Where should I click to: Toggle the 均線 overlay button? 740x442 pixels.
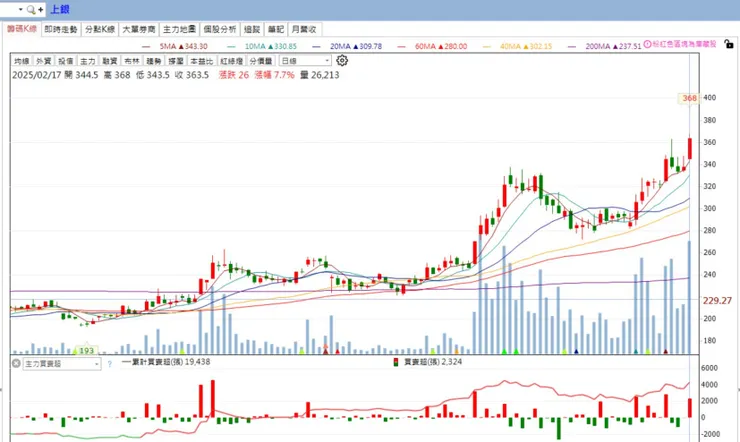pyautogui.click(x=22, y=61)
